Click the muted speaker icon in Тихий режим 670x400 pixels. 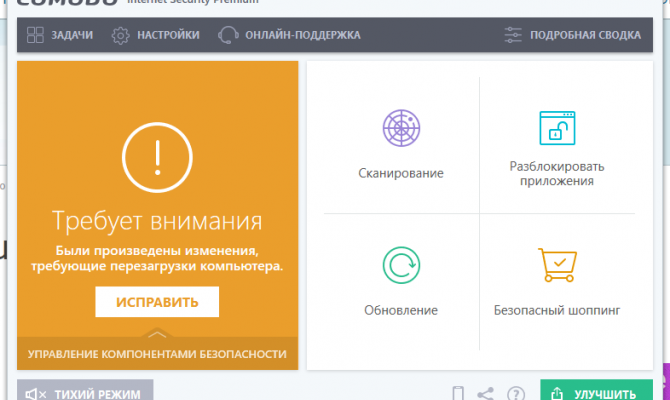pos(35,394)
